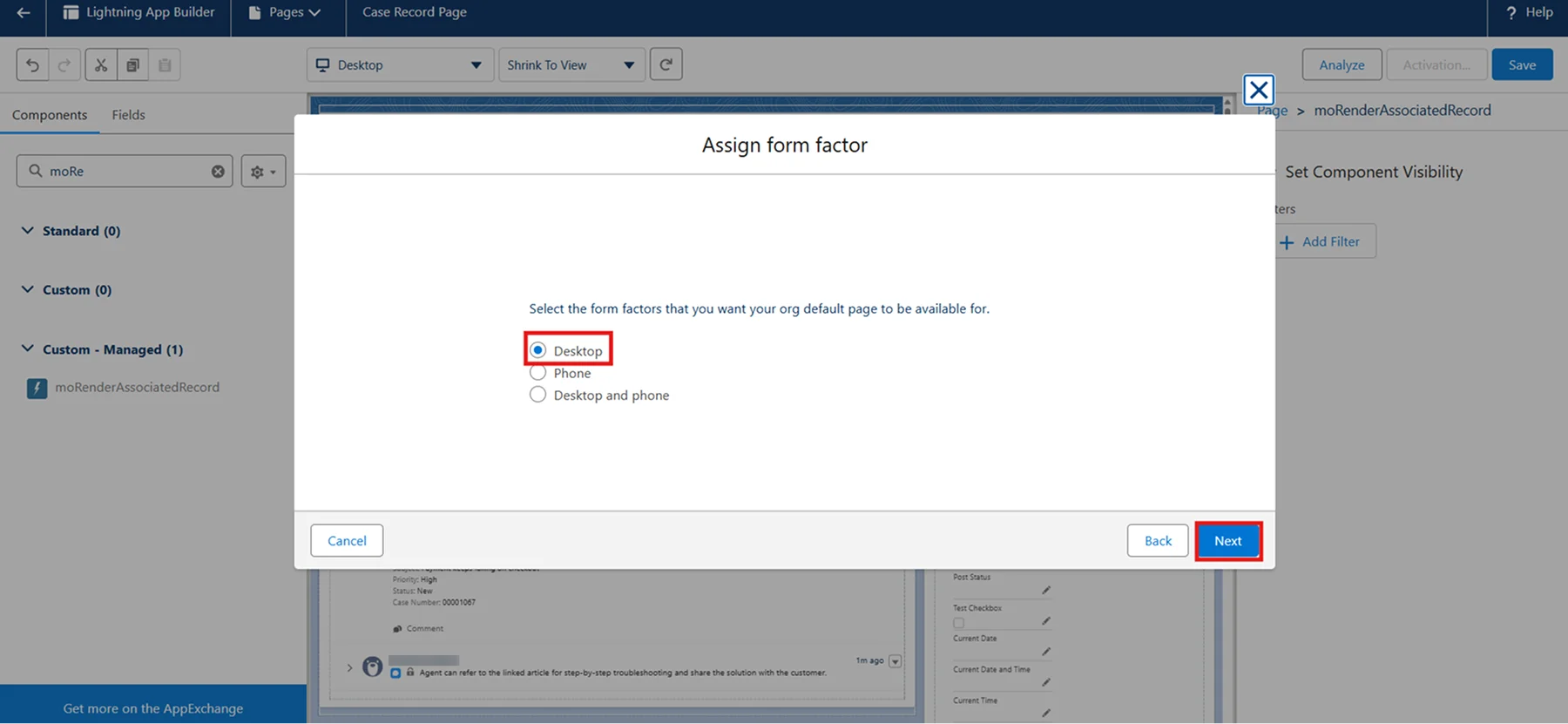Click the redo icon in toolbar
The height and width of the screenshot is (724, 1568).
pos(64,64)
